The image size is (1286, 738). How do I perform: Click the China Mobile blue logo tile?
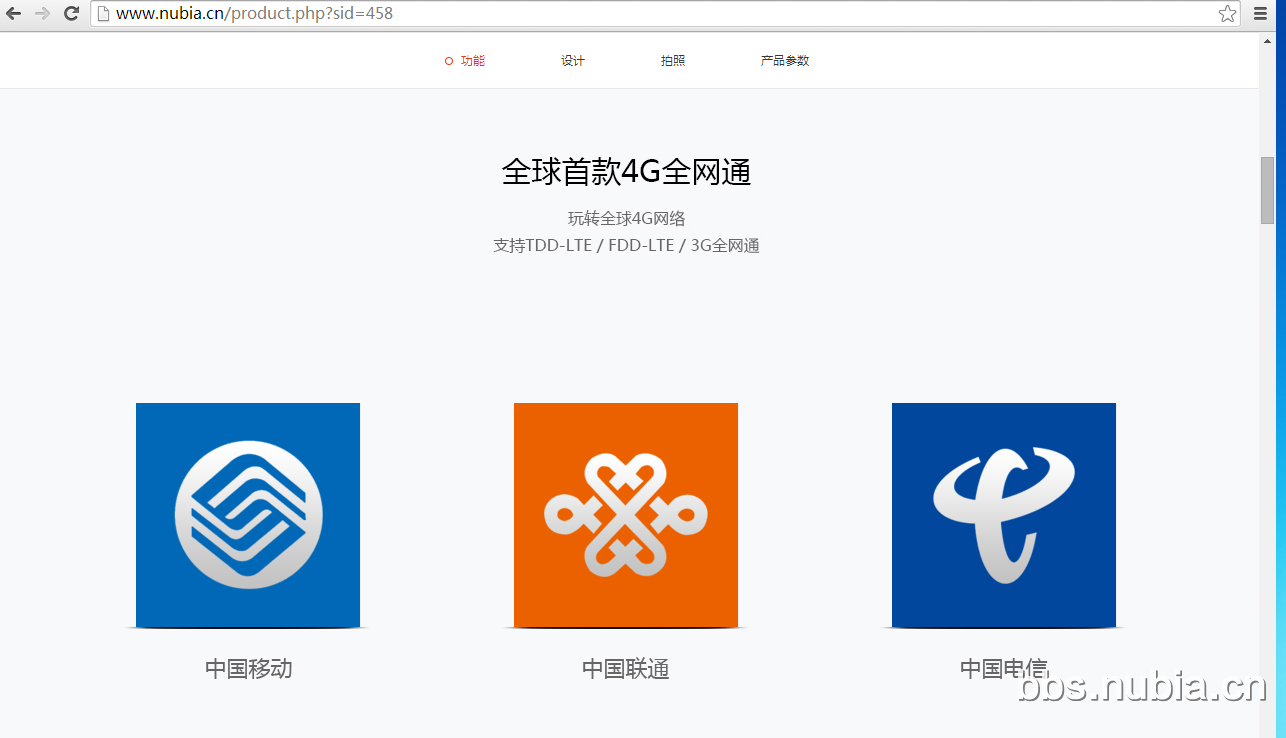[x=248, y=515]
